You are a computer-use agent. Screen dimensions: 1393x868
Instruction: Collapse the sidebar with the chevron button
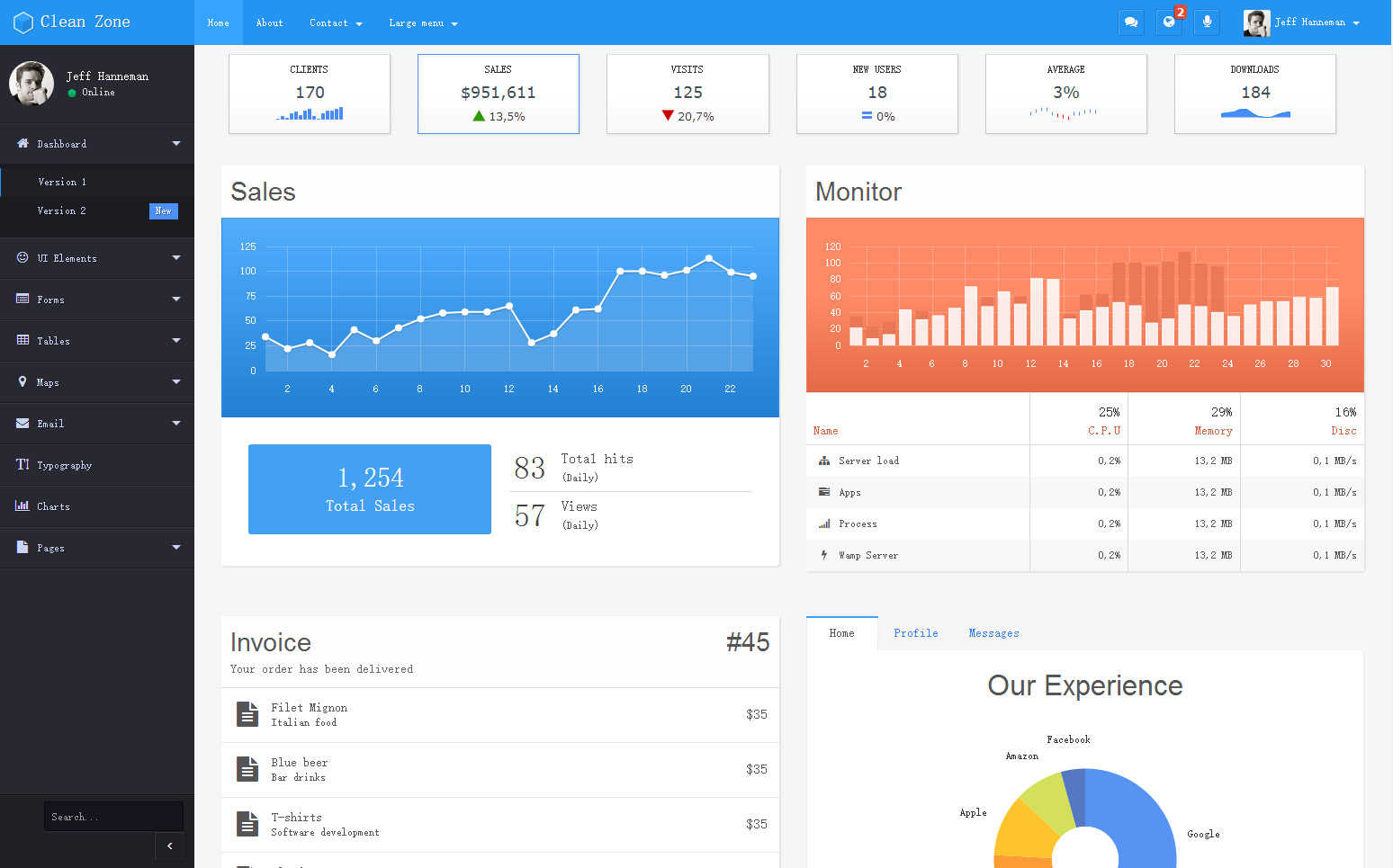click(x=169, y=846)
